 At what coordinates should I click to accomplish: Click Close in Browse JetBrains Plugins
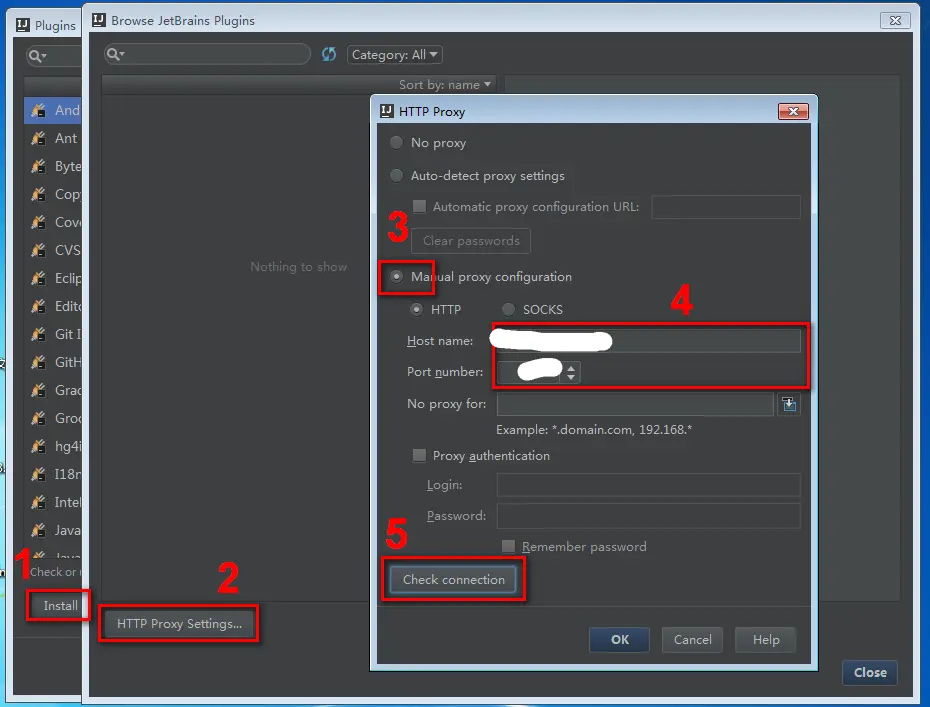click(870, 672)
